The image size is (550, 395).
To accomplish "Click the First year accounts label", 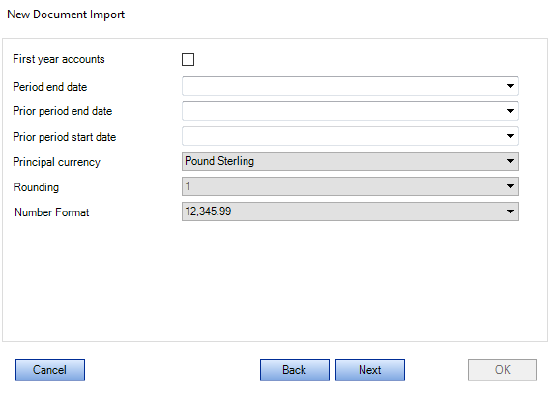I will click(x=59, y=59).
